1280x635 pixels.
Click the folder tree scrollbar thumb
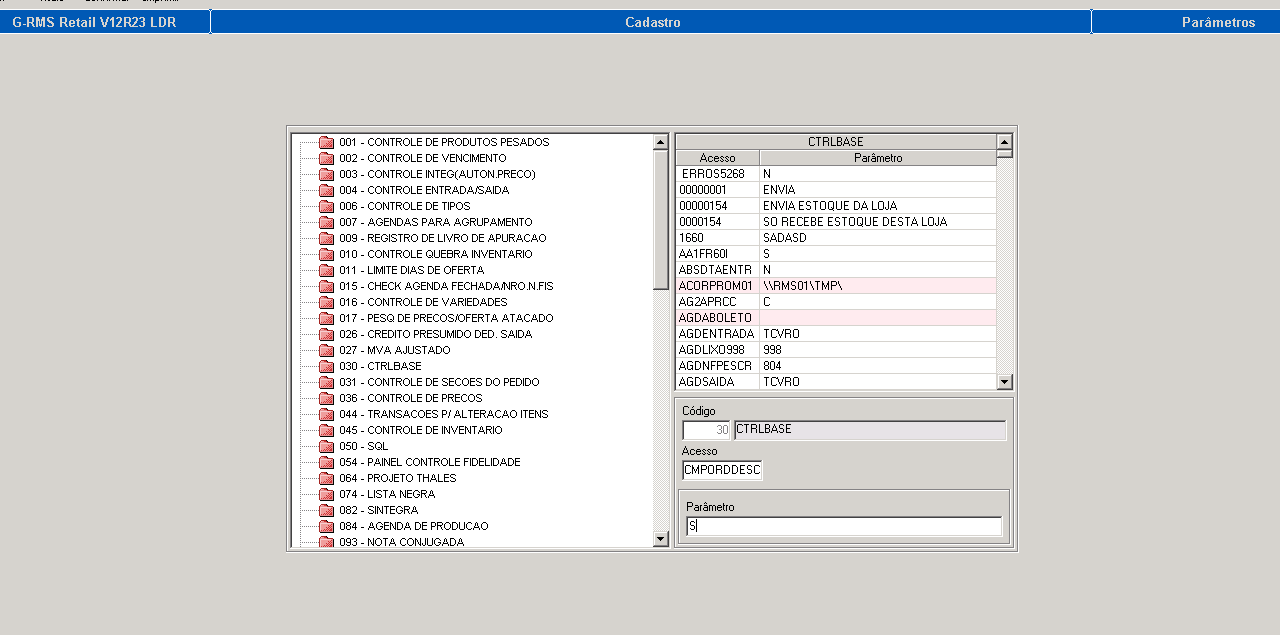pyautogui.click(x=660, y=220)
